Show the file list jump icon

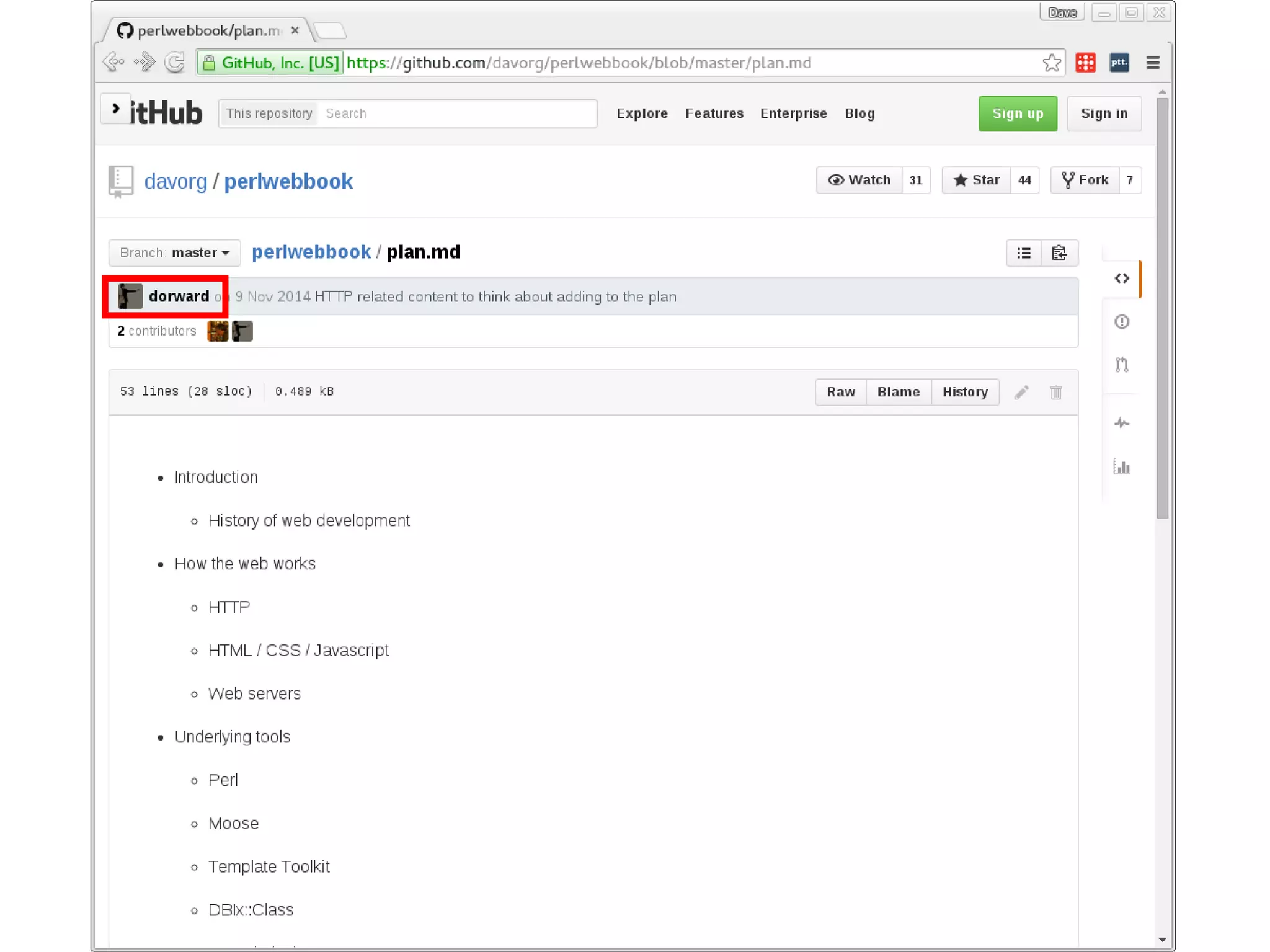[x=1024, y=253]
